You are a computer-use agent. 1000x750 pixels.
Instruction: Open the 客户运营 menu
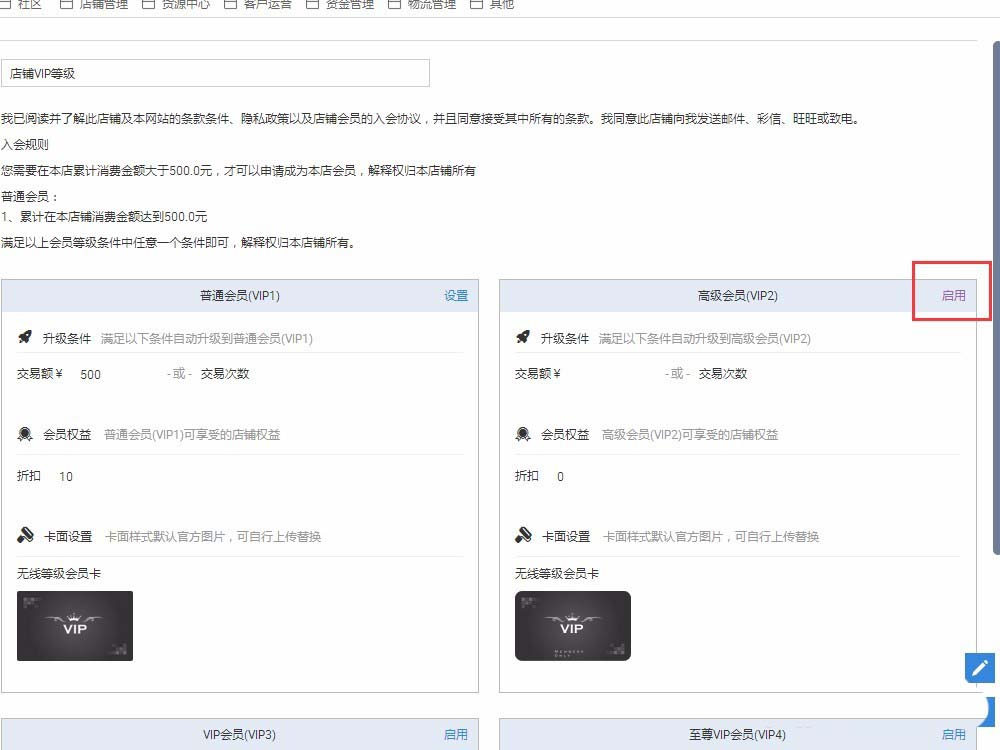267,5
